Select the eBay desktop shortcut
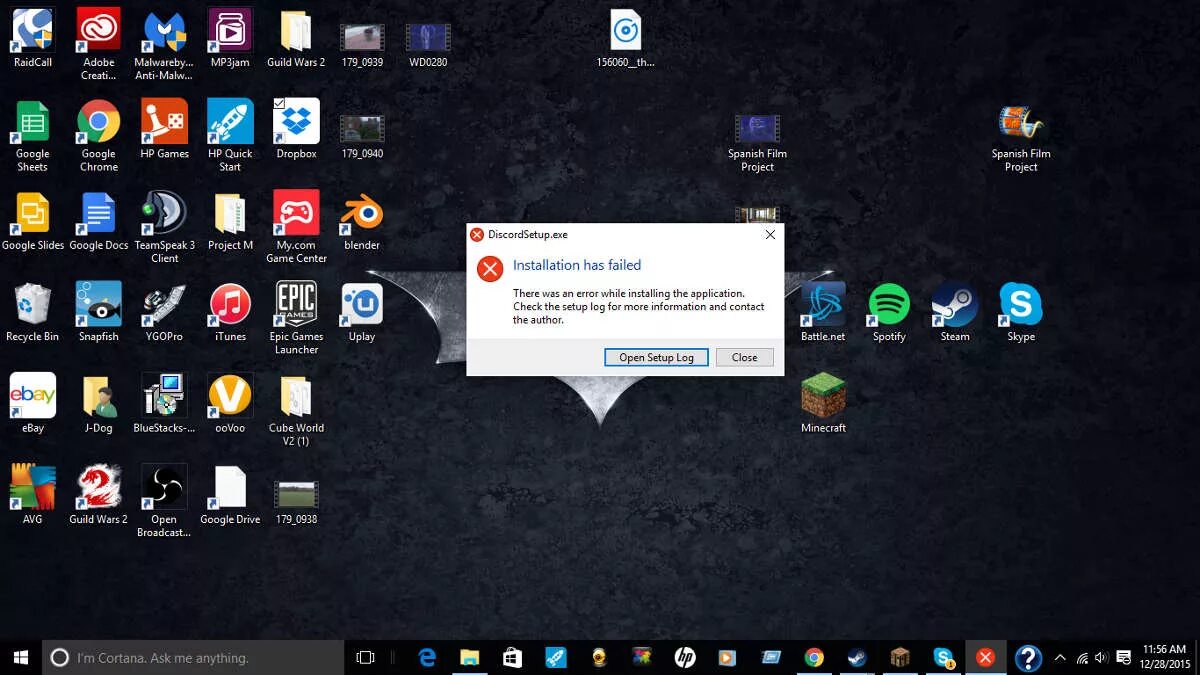 (33, 403)
